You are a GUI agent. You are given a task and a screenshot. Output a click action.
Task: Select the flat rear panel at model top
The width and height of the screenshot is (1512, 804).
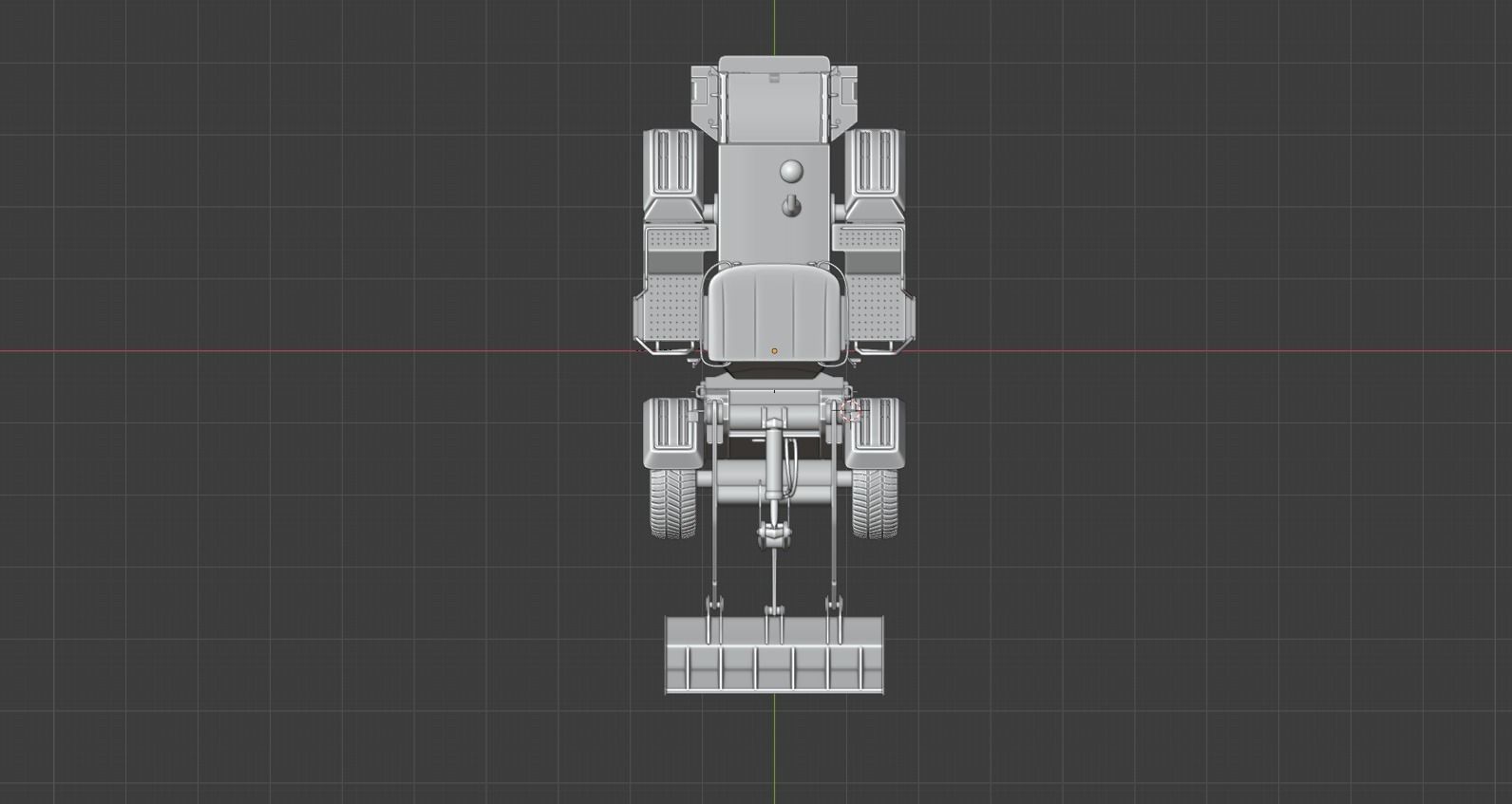[x=774, y=100]
